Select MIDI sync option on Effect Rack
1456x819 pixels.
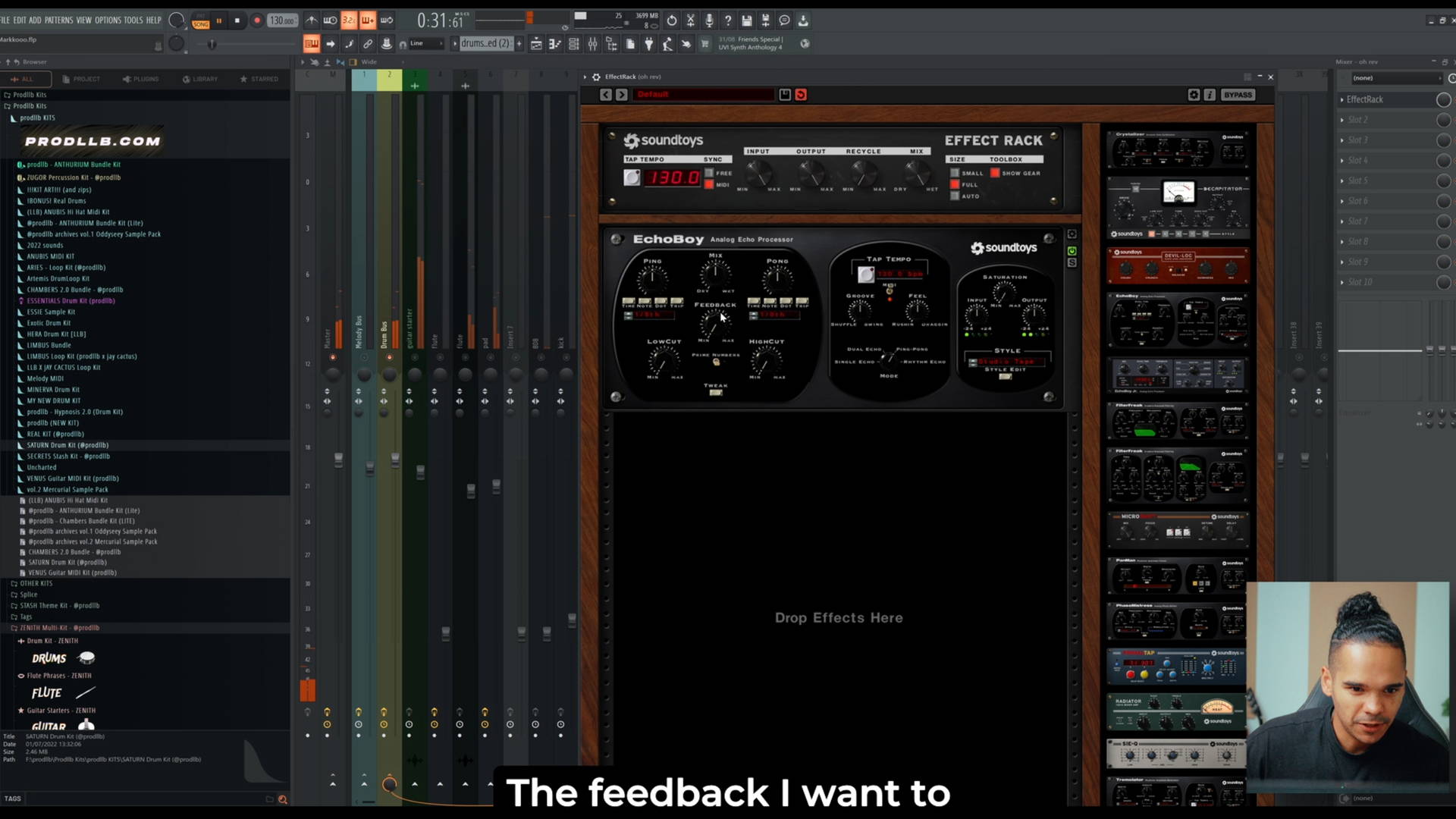pos(709,185)
